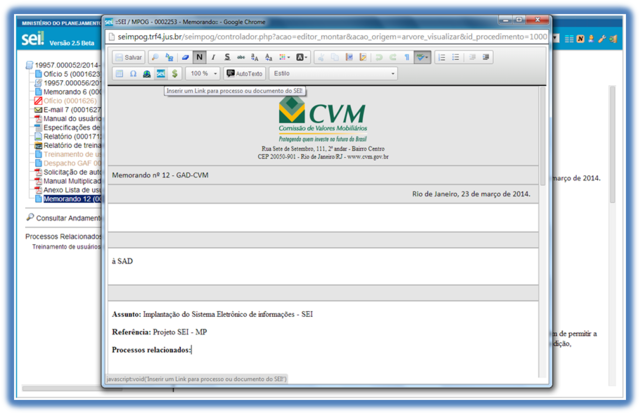The height and width of the screenshot is (414, 640).
Task: Click the SEI link insert icon
Action: [x=161, y=74]
